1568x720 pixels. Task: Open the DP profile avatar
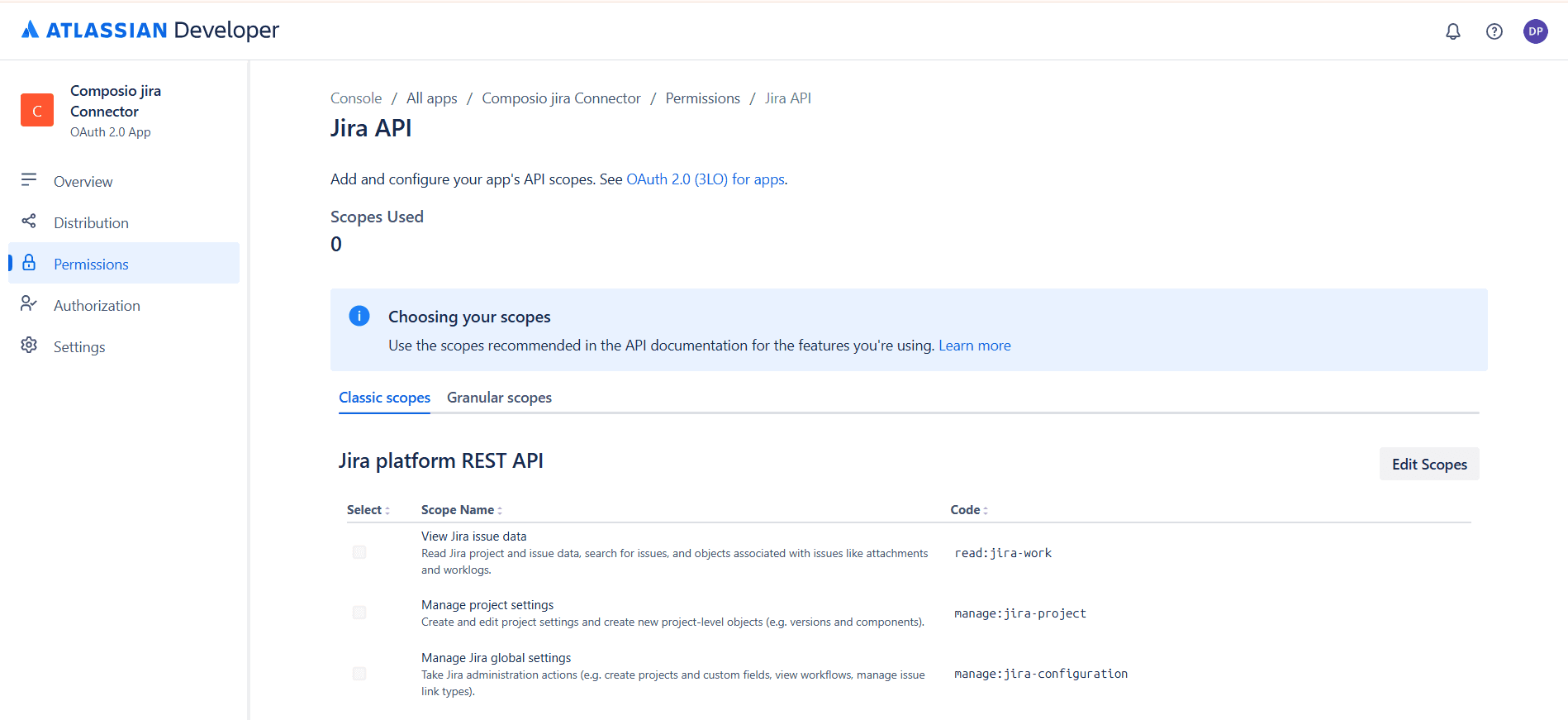(x=1535, y=31)
